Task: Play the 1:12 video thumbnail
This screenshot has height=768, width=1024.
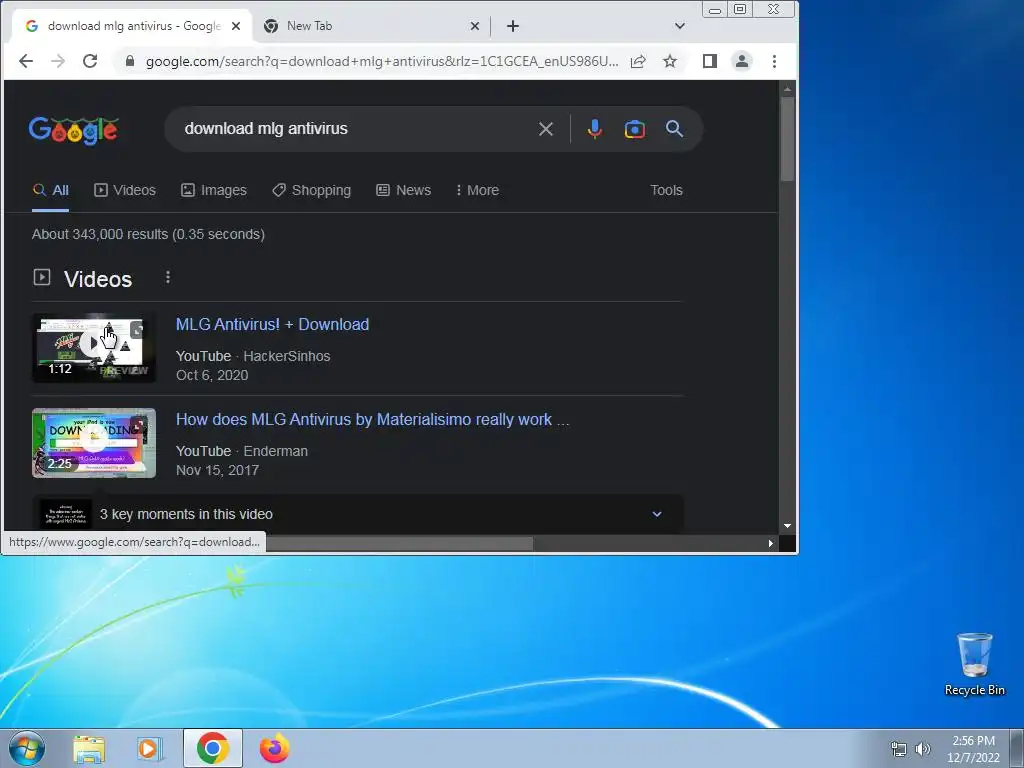Action: click(x=94, y=347)
